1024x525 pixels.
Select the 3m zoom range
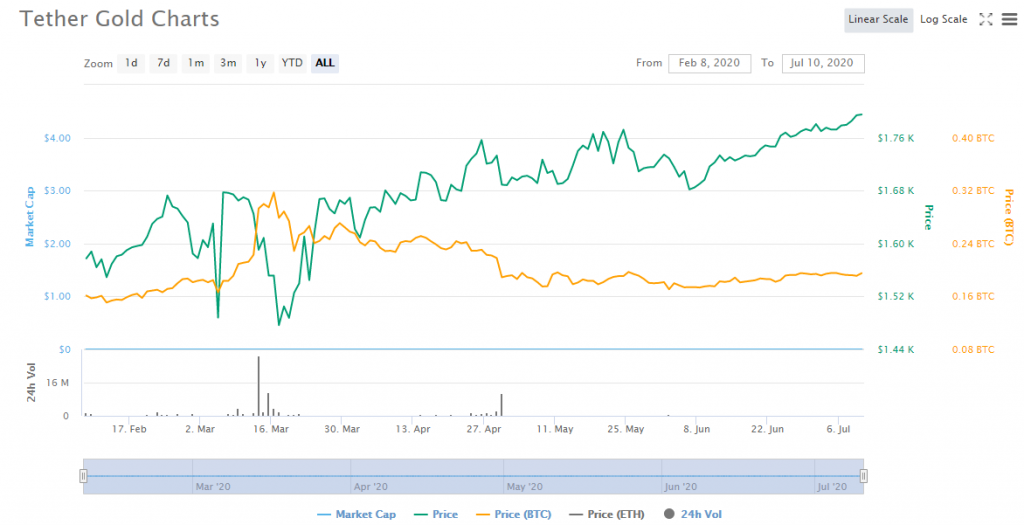pos(228,63)
